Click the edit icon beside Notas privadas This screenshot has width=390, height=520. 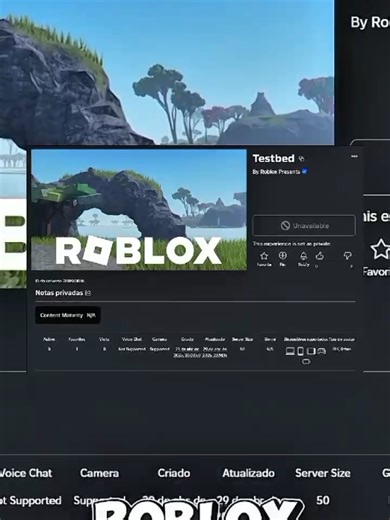88,293
